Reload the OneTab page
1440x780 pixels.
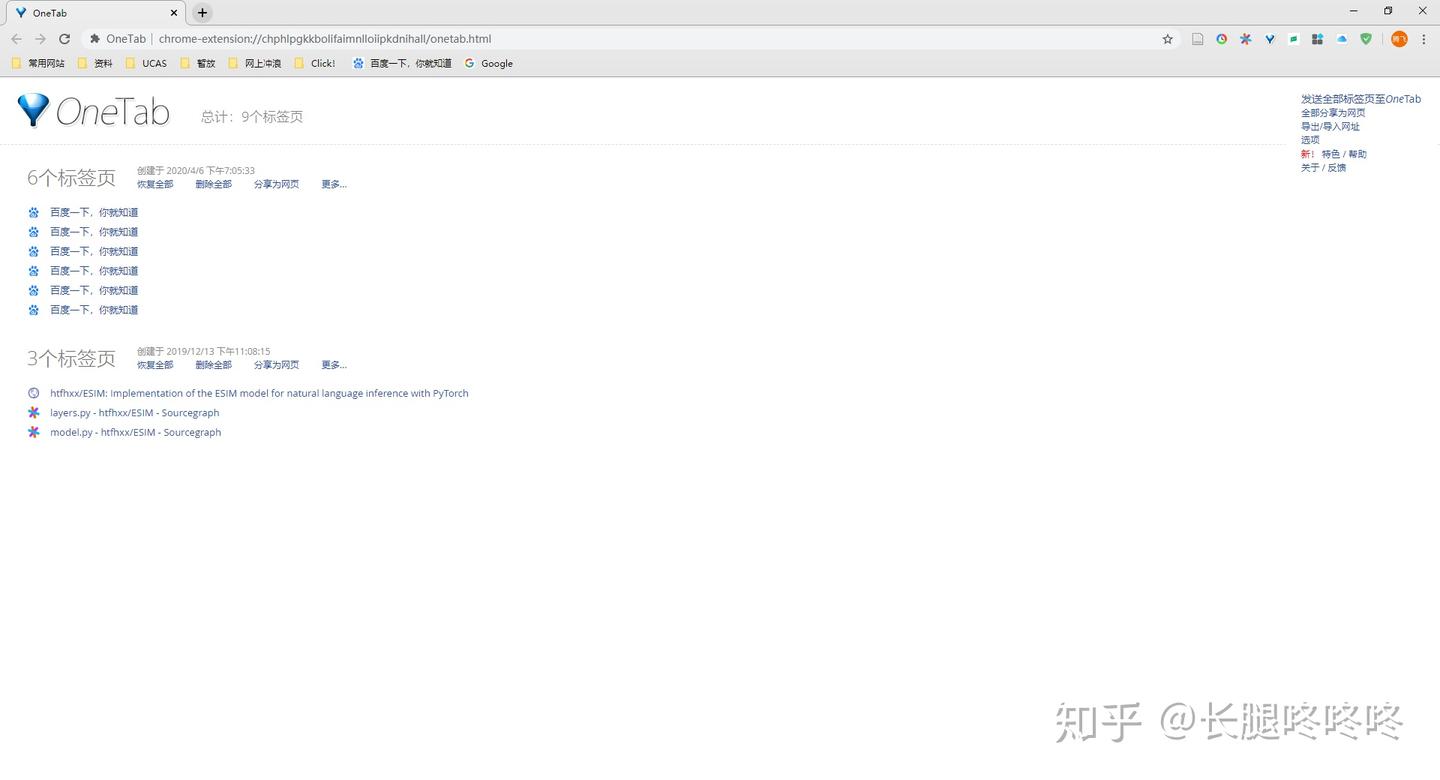65,39
